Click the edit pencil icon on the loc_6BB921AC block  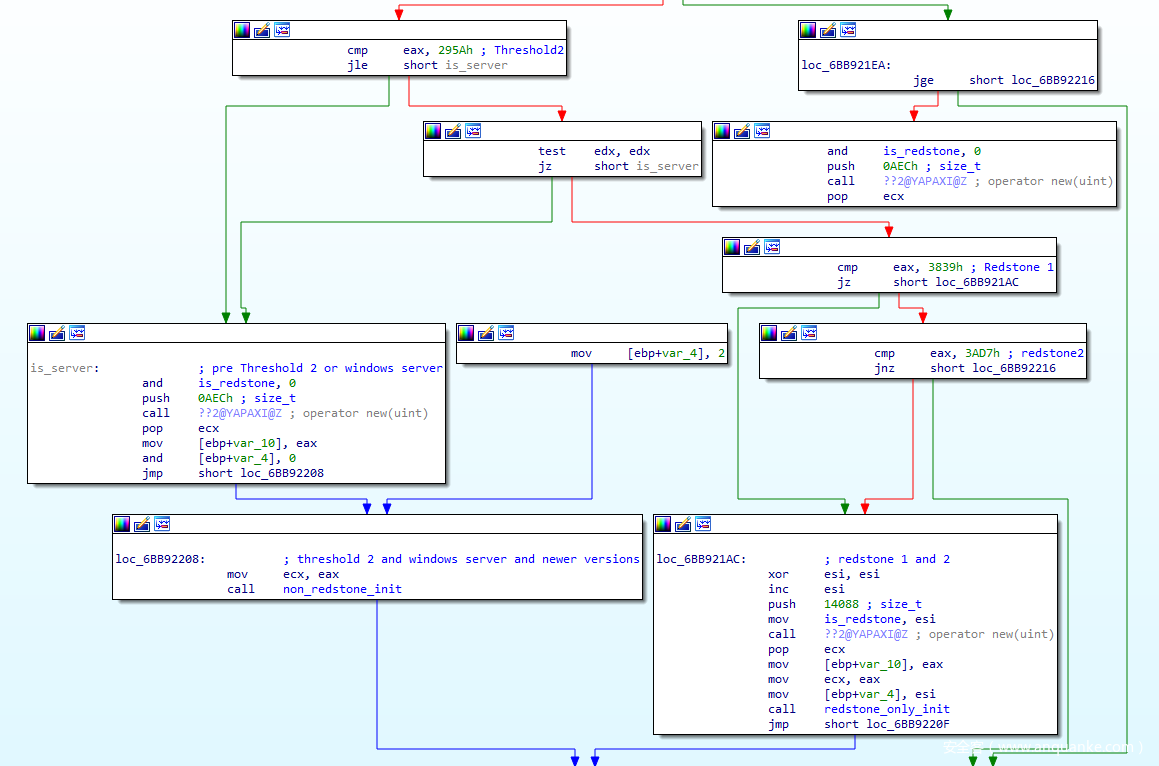point(683,524)
